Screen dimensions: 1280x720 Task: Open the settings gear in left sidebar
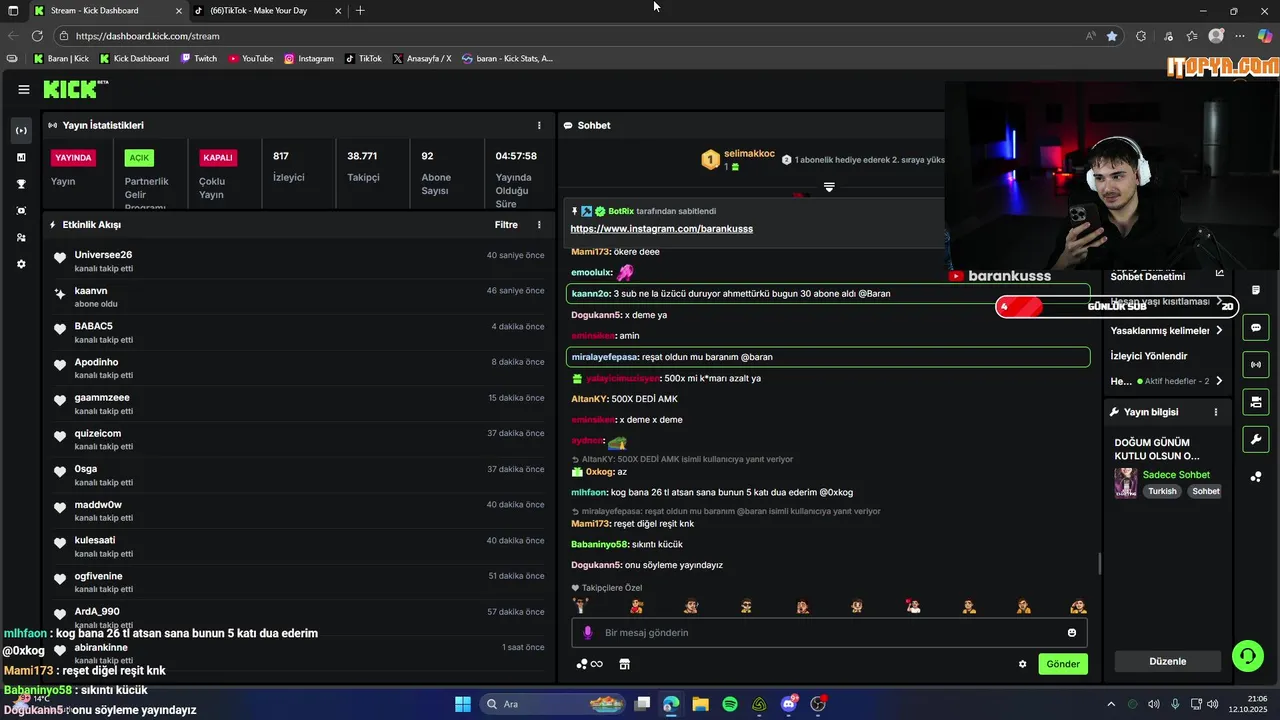(x=21, y=264)
